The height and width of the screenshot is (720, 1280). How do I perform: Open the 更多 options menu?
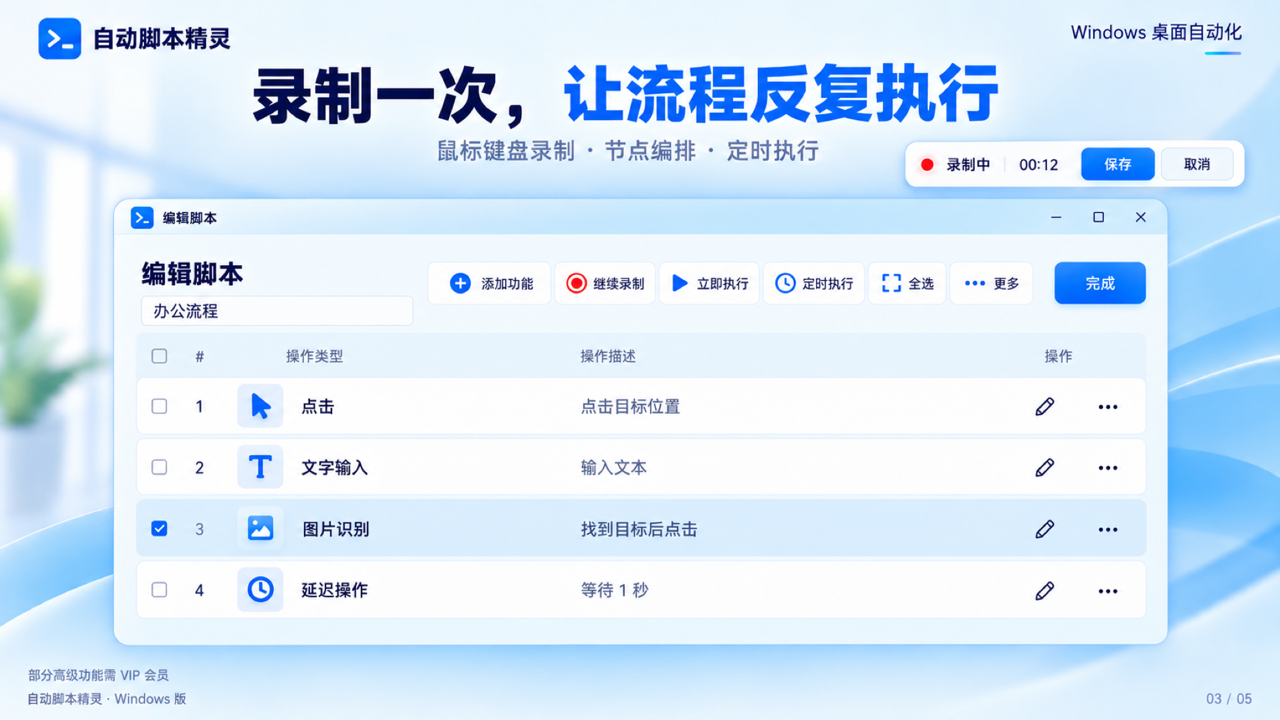tap(991, 283)
